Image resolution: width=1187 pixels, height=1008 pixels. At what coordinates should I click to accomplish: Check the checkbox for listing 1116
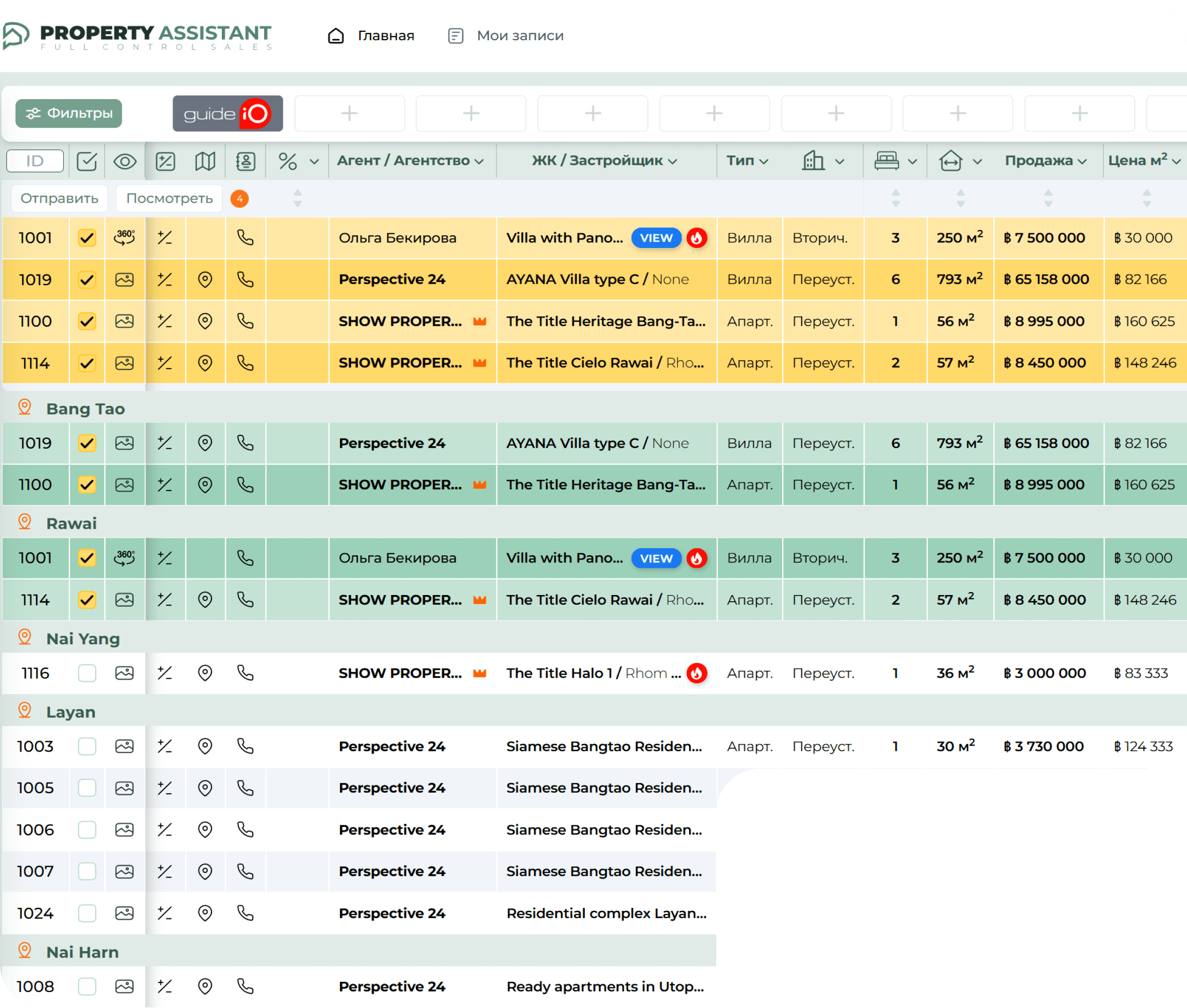(x=87, y=673)
